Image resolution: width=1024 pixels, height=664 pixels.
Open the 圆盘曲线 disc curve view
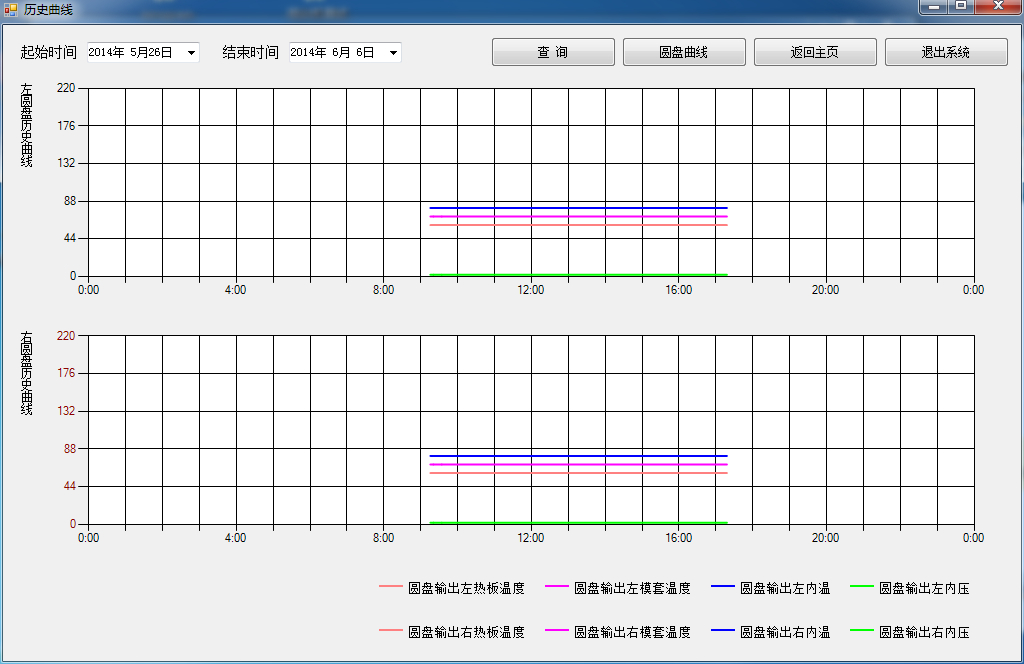coord(684,52)
